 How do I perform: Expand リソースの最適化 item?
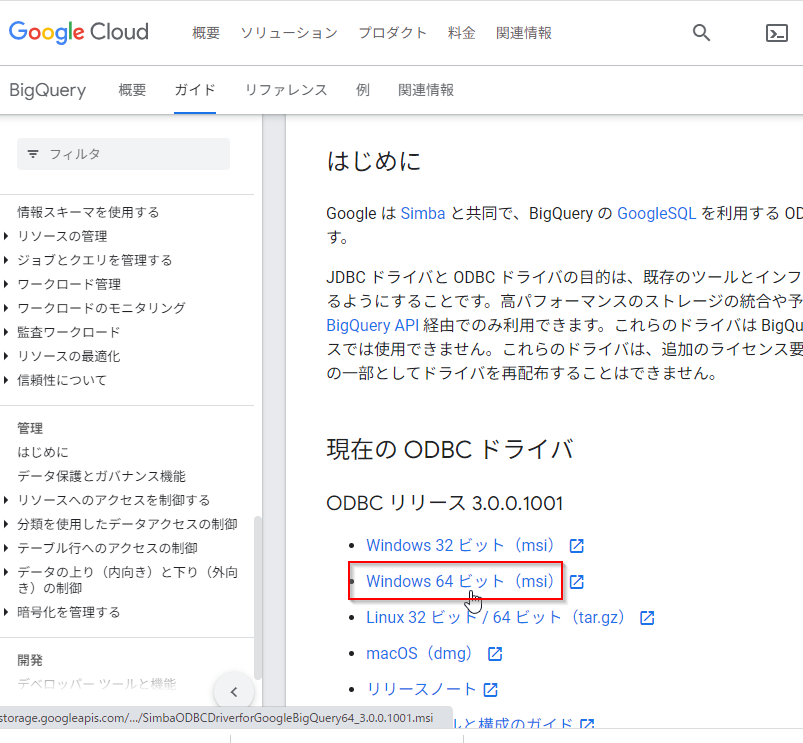(6, 356)
